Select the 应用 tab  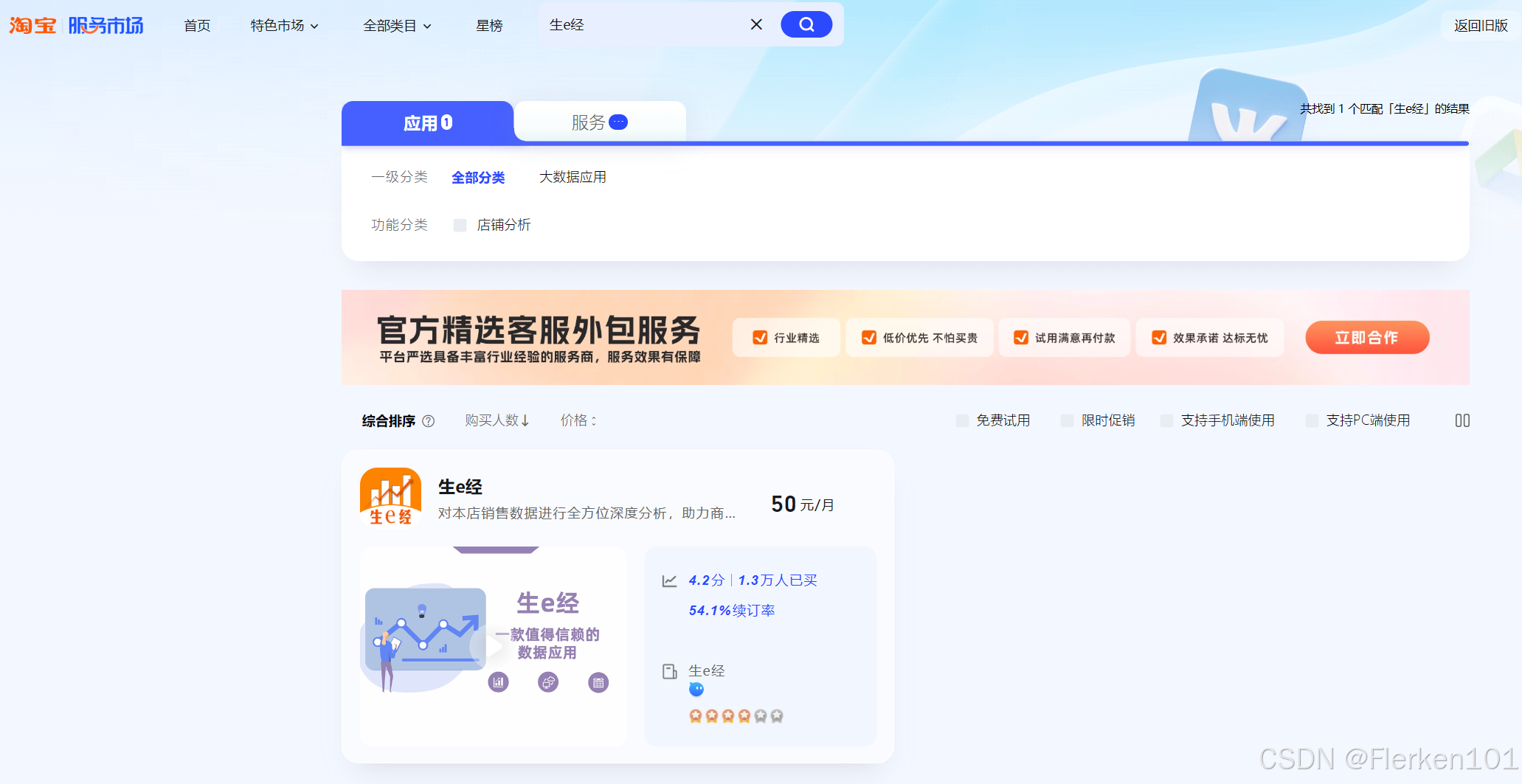428,122
